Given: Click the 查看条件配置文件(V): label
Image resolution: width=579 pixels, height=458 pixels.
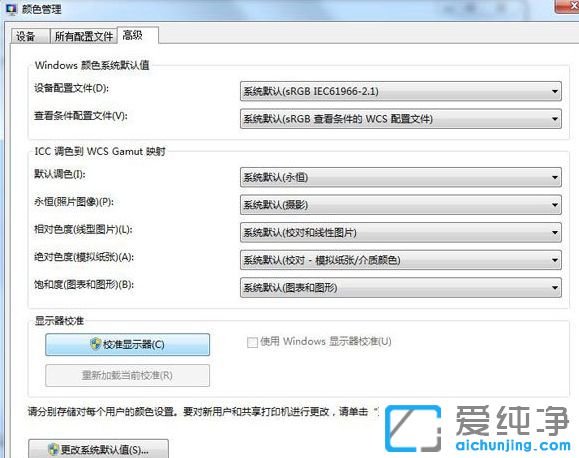Looking at the screenshot, I should coord(81,116).
